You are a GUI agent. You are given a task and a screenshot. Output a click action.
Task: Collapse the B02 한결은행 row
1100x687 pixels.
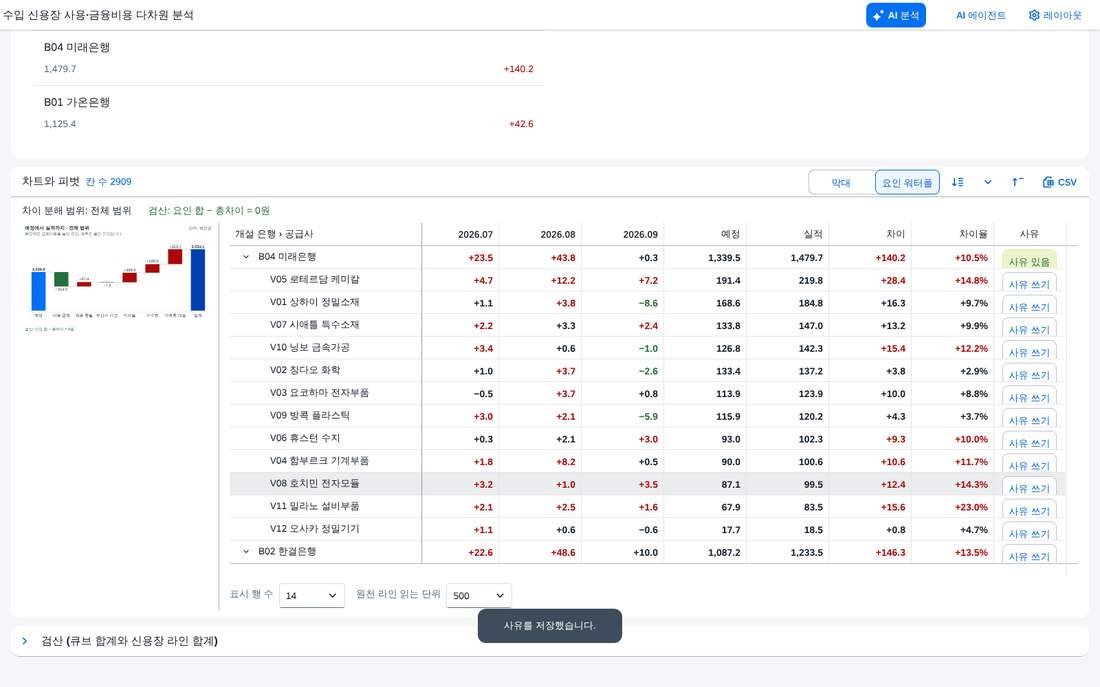tap(246, 552)
